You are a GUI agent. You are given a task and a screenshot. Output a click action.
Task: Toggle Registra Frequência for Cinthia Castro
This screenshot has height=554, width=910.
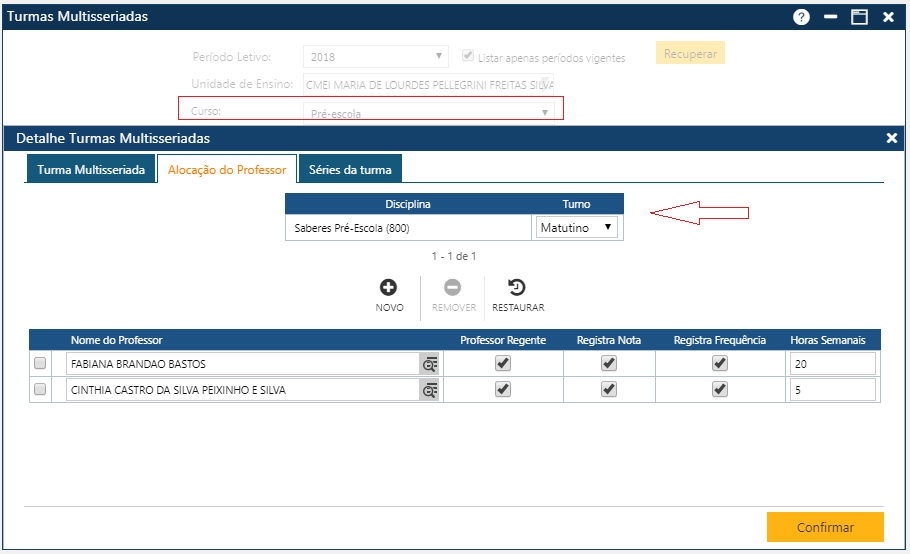719,390
